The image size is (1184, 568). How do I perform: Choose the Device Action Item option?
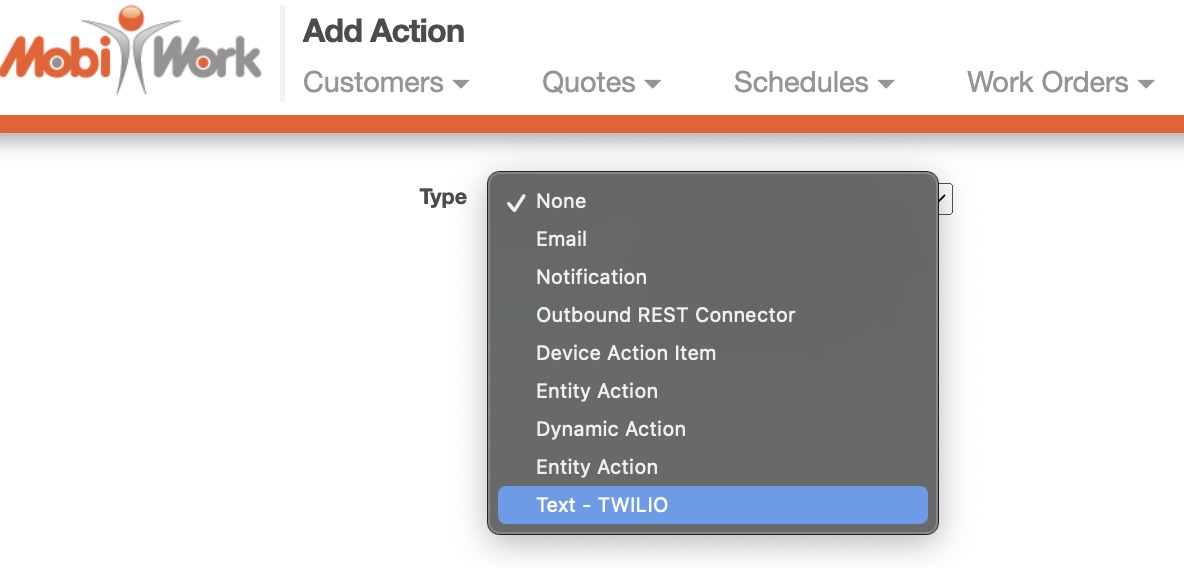(626, 353)
